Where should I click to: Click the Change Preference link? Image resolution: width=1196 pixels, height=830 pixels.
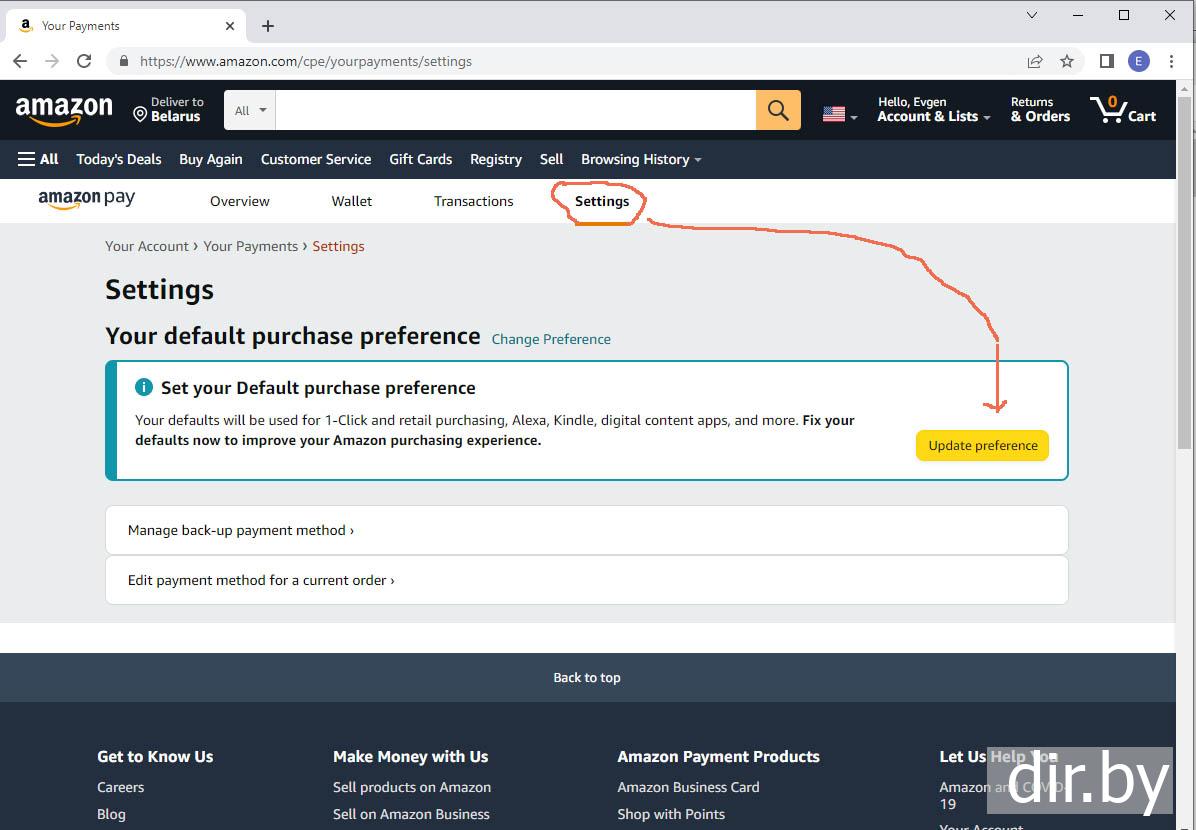click(551, 339)
